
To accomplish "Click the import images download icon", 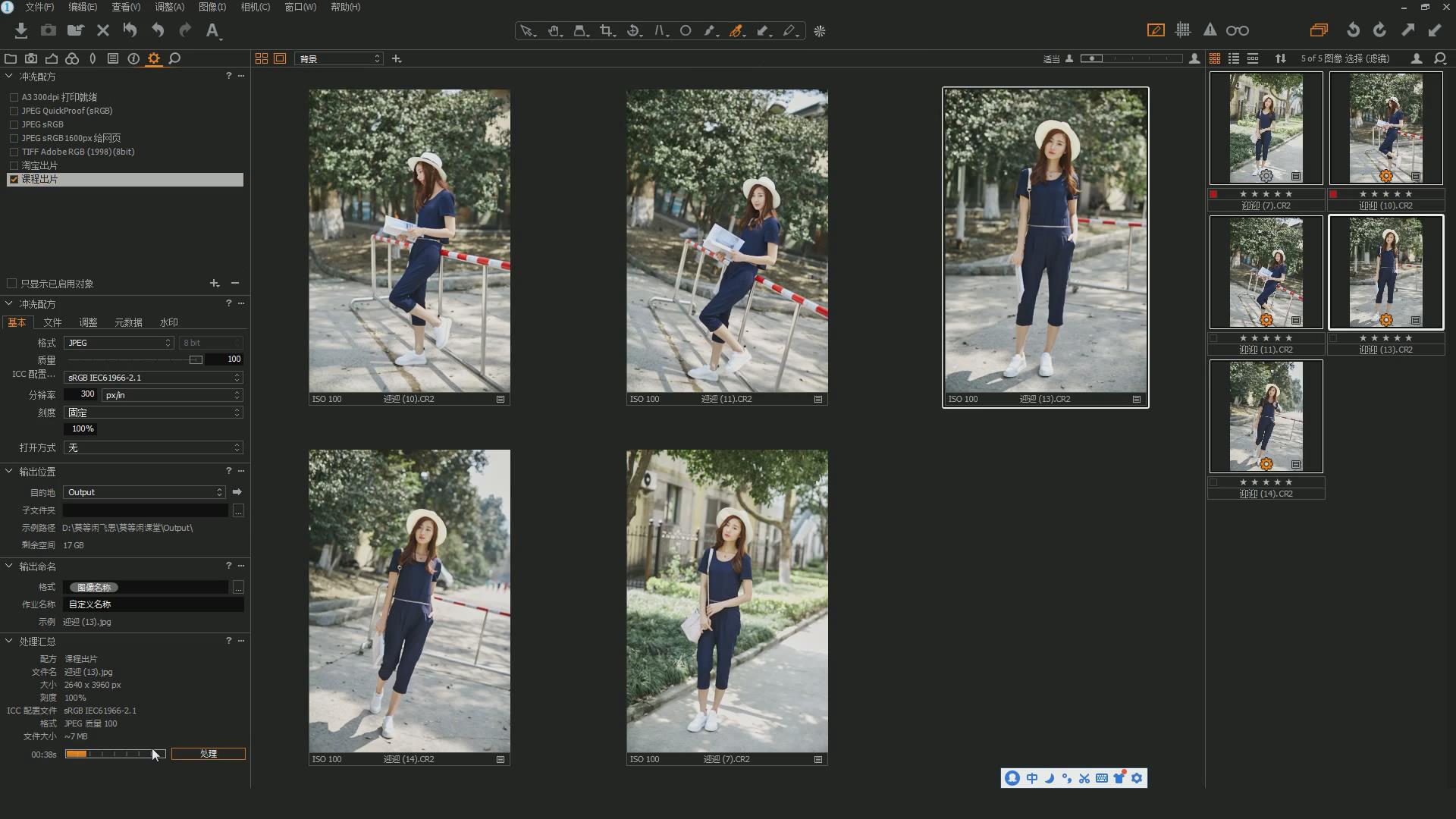I will [21, 30].
